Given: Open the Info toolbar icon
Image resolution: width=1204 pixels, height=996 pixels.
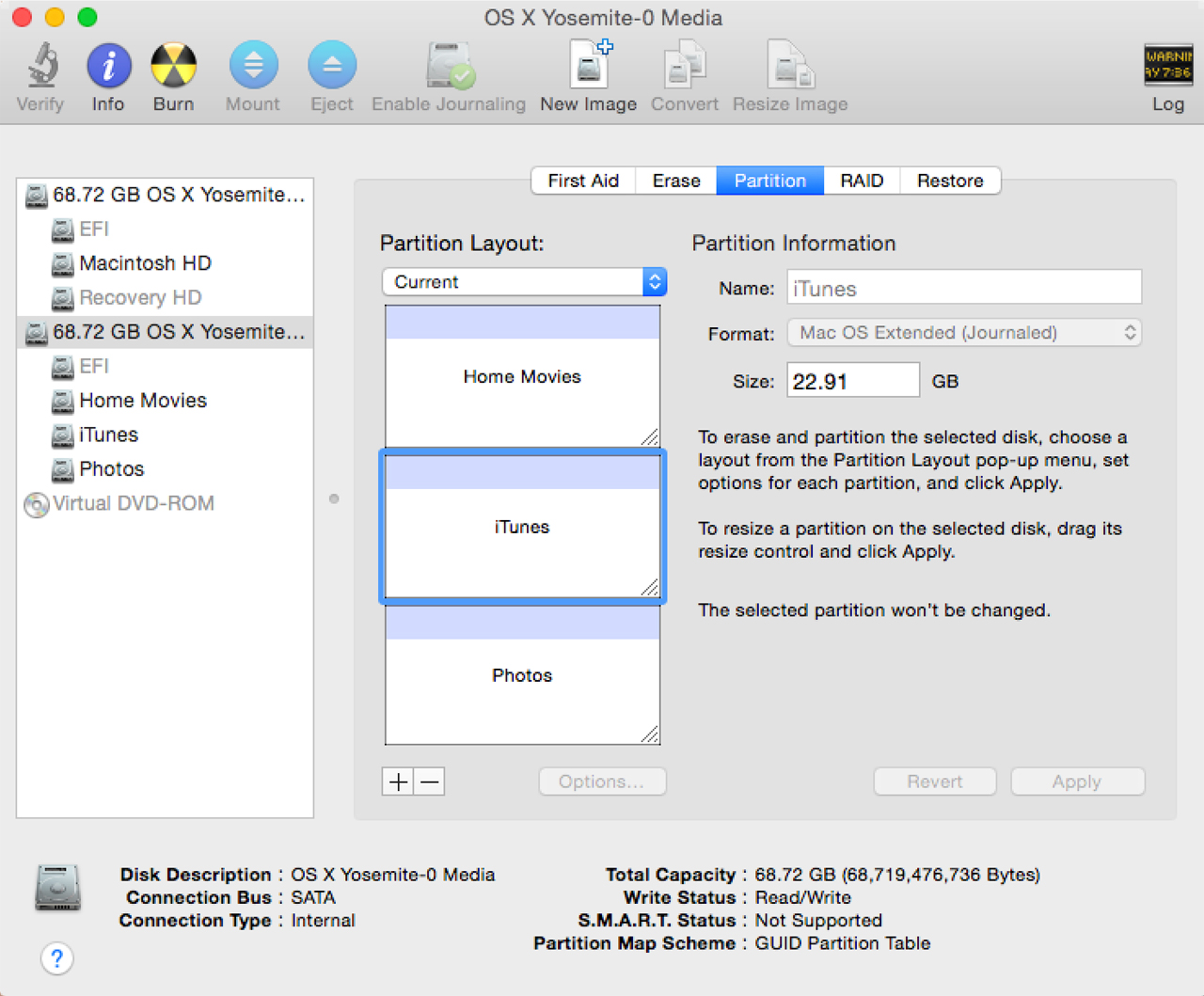Looking at the screenshot, I should coord(108,65).
